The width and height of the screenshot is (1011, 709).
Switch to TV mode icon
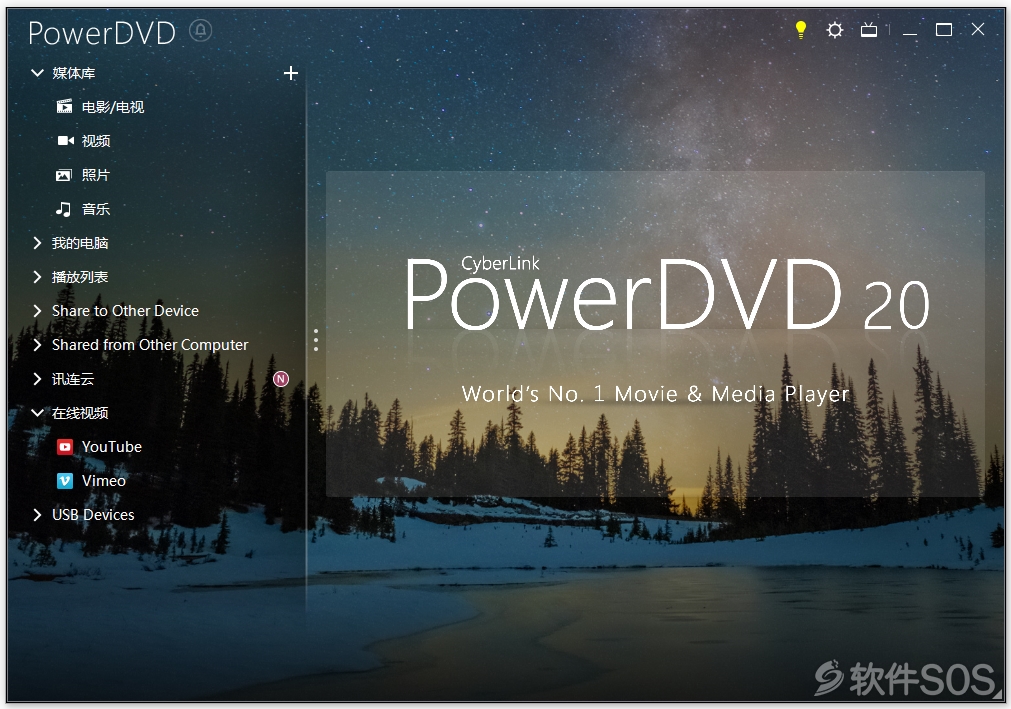(869, 30)
